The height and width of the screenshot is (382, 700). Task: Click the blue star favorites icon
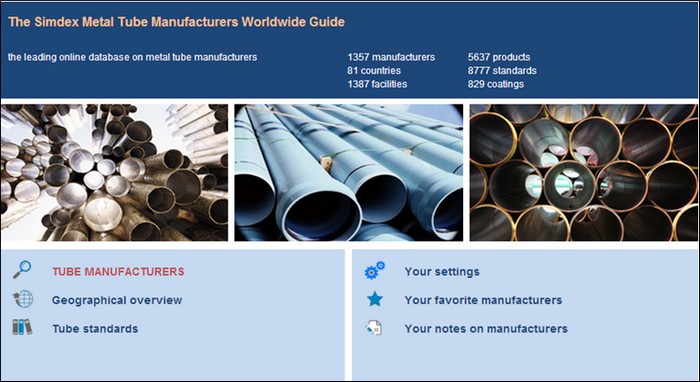(x=375, y=299)
